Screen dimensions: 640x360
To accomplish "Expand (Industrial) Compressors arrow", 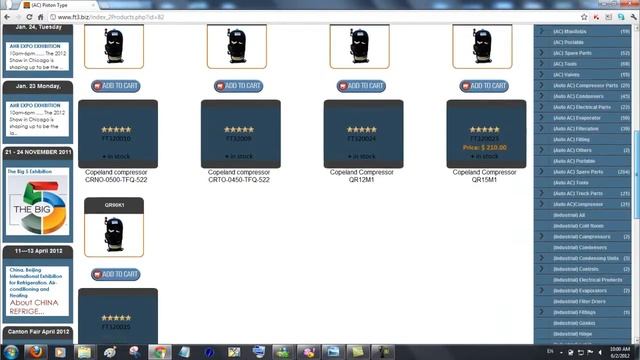I will click(x=541, y=236).
